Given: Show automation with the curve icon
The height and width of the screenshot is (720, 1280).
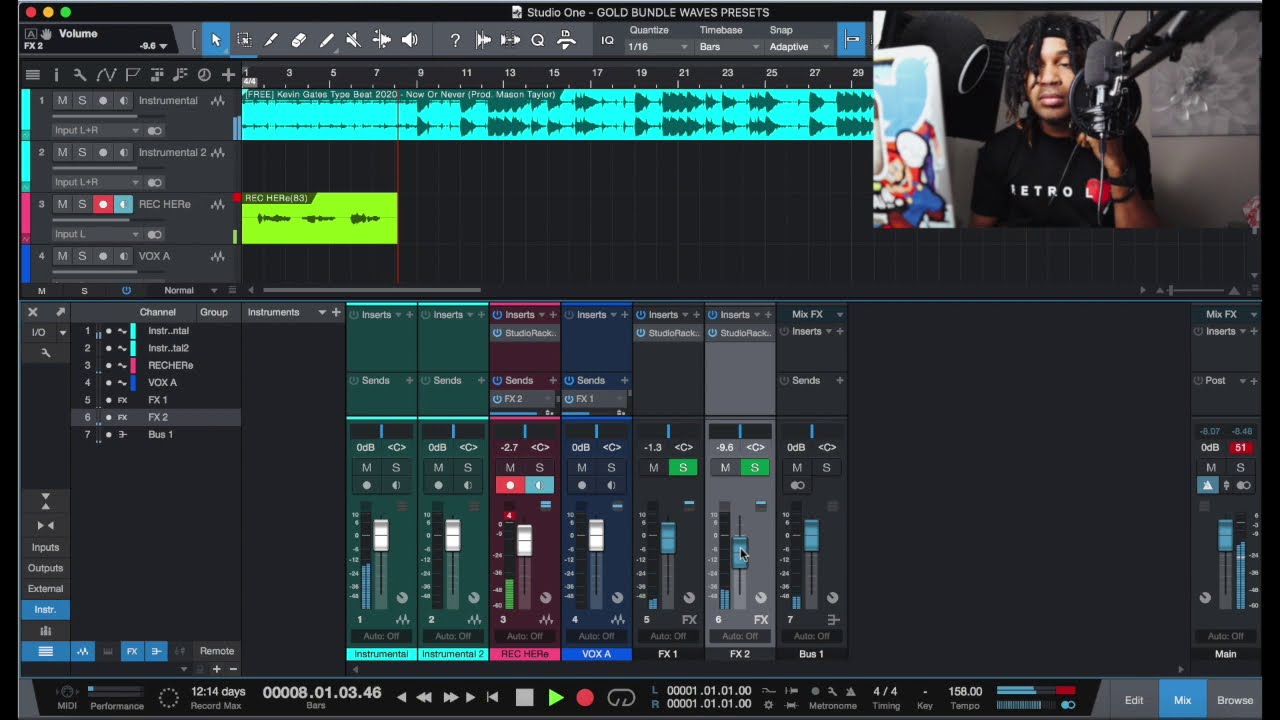Looking at the screenshot, I should click(x=106, y=74).
